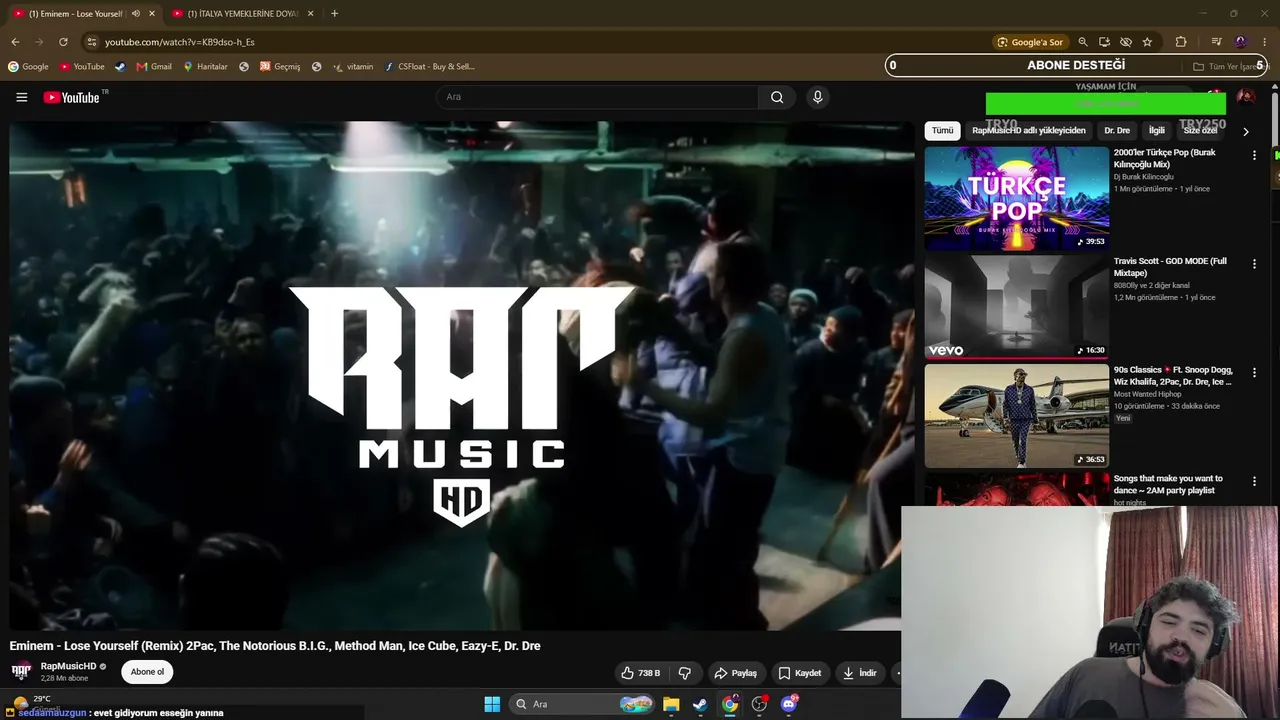Viewport: 1280px width, 720px height.
Task: Open options for Travis Scott GOD MODE
Action: click(1254, 264)
